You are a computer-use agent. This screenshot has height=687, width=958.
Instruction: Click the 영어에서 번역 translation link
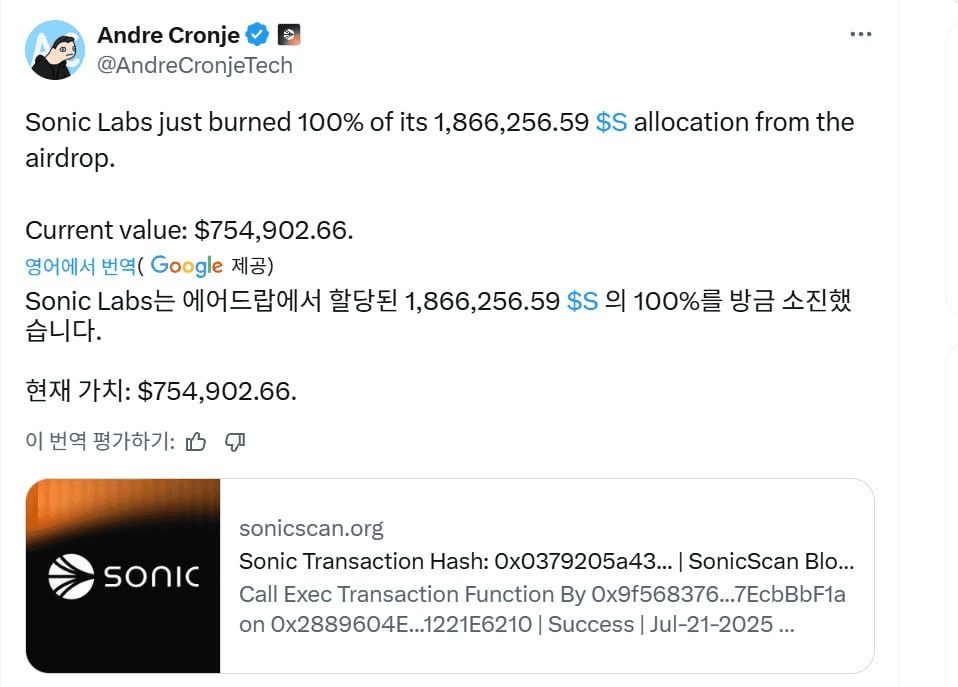coord(80,266)
